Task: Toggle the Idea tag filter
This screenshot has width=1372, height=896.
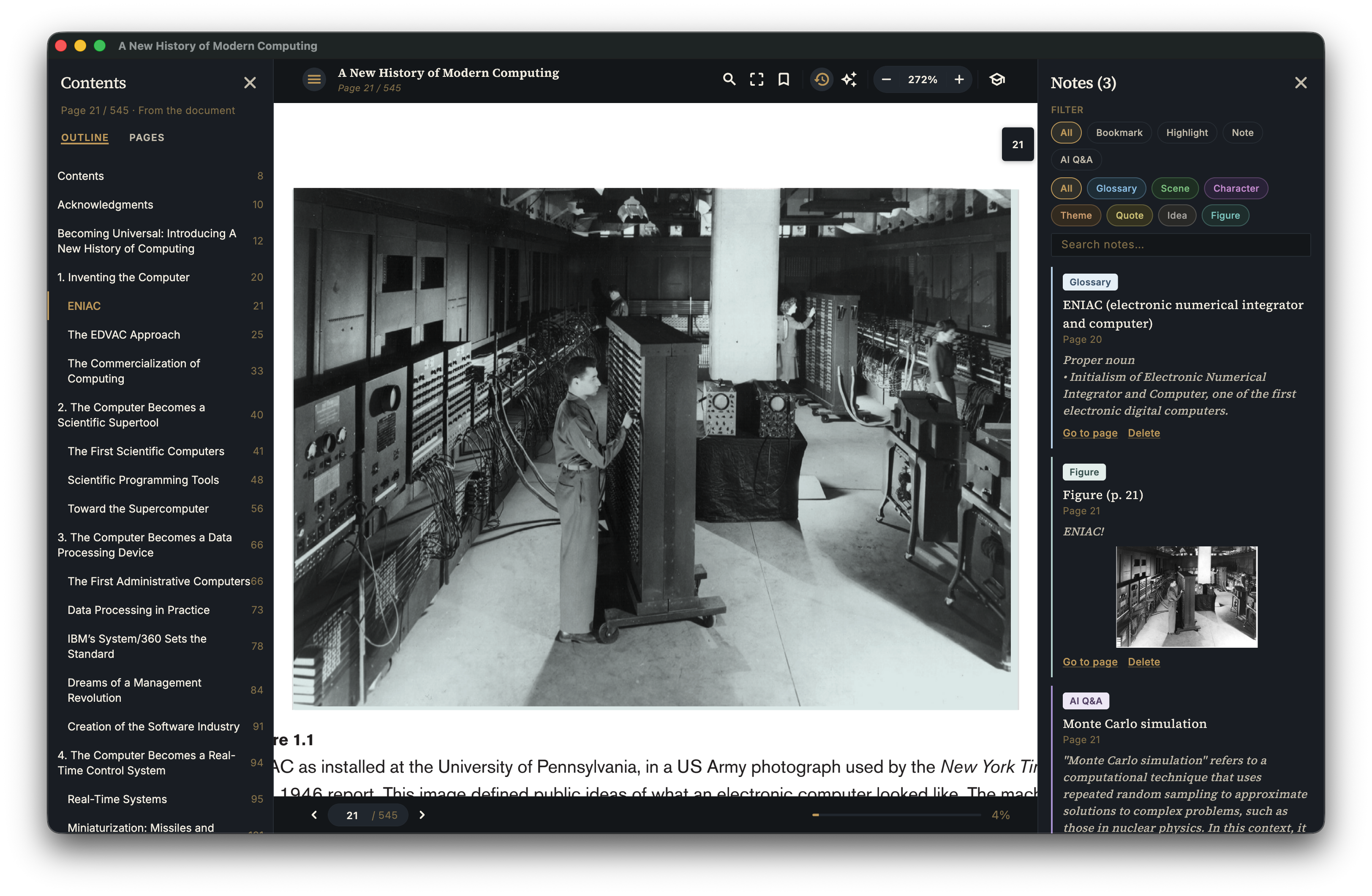Action: click(1176, 215)
